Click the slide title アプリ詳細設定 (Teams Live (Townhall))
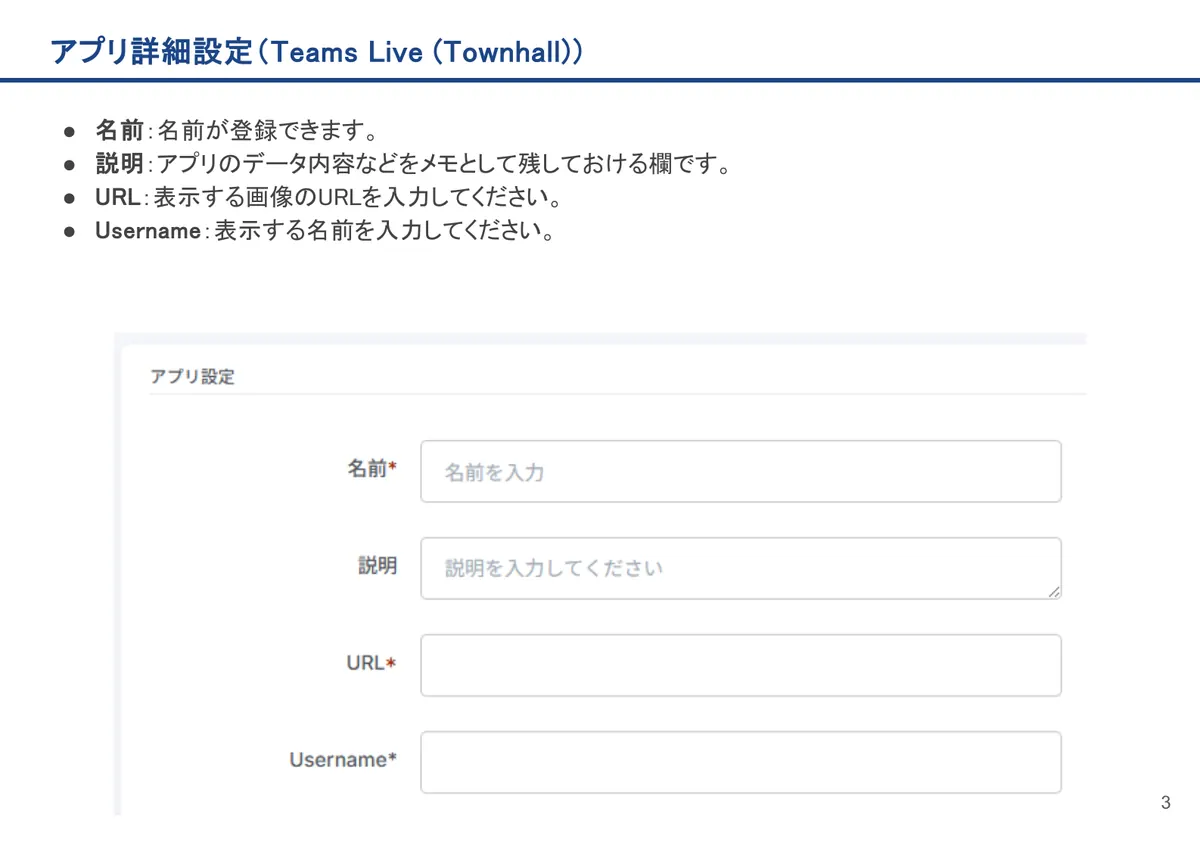This screenshot has height=849, width=1200. [x=317, y=52]
